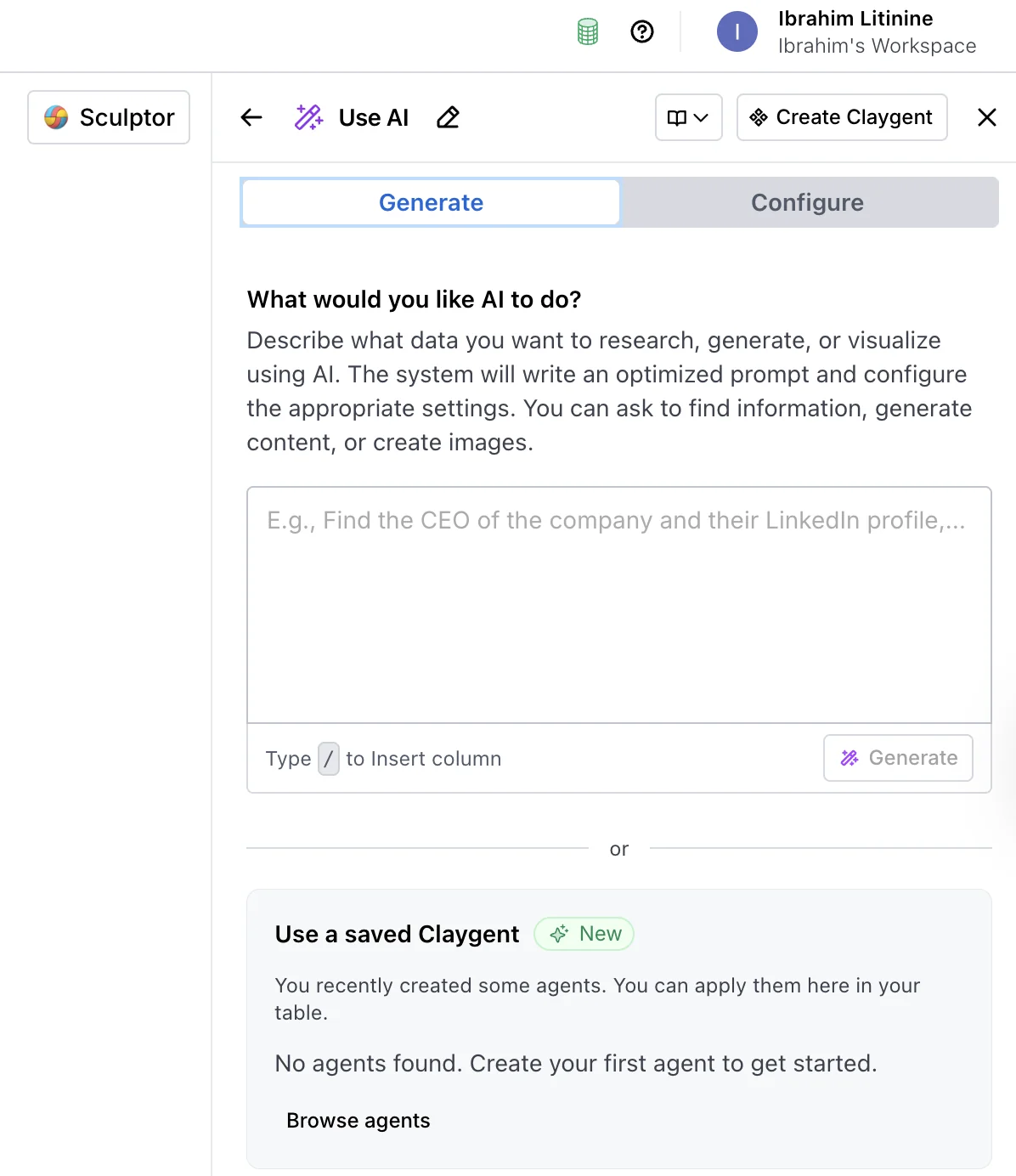Click the Browse agents link
Viewport: 1016px width, 1176px height.
(x=358, y=1121)
